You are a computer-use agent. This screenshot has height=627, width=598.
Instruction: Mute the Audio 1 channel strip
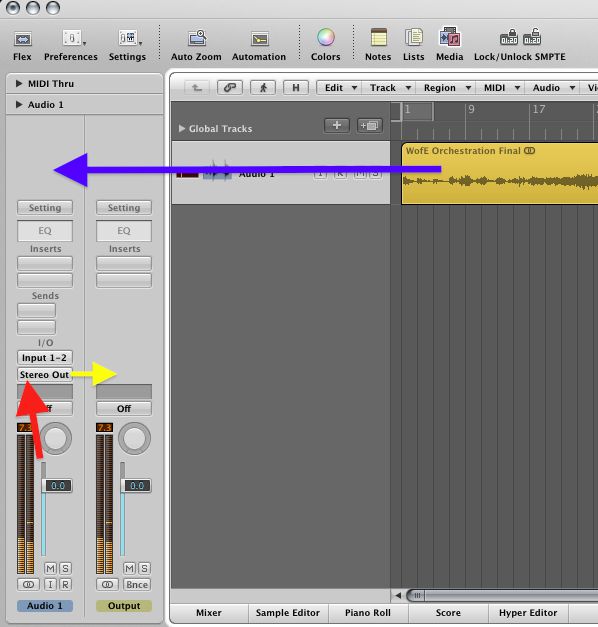(x=50, y=568)
